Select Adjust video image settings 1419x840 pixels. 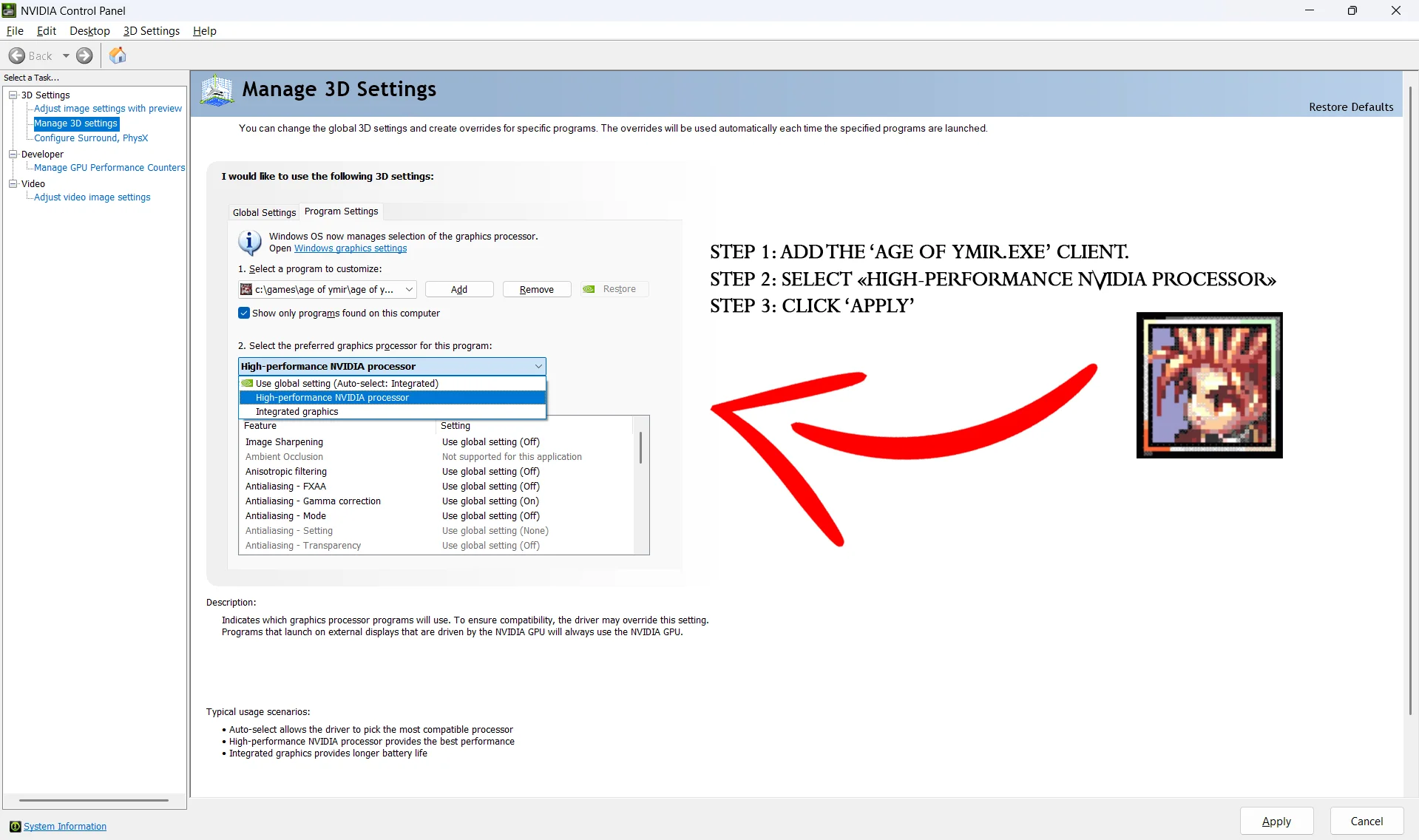(92, 197)
